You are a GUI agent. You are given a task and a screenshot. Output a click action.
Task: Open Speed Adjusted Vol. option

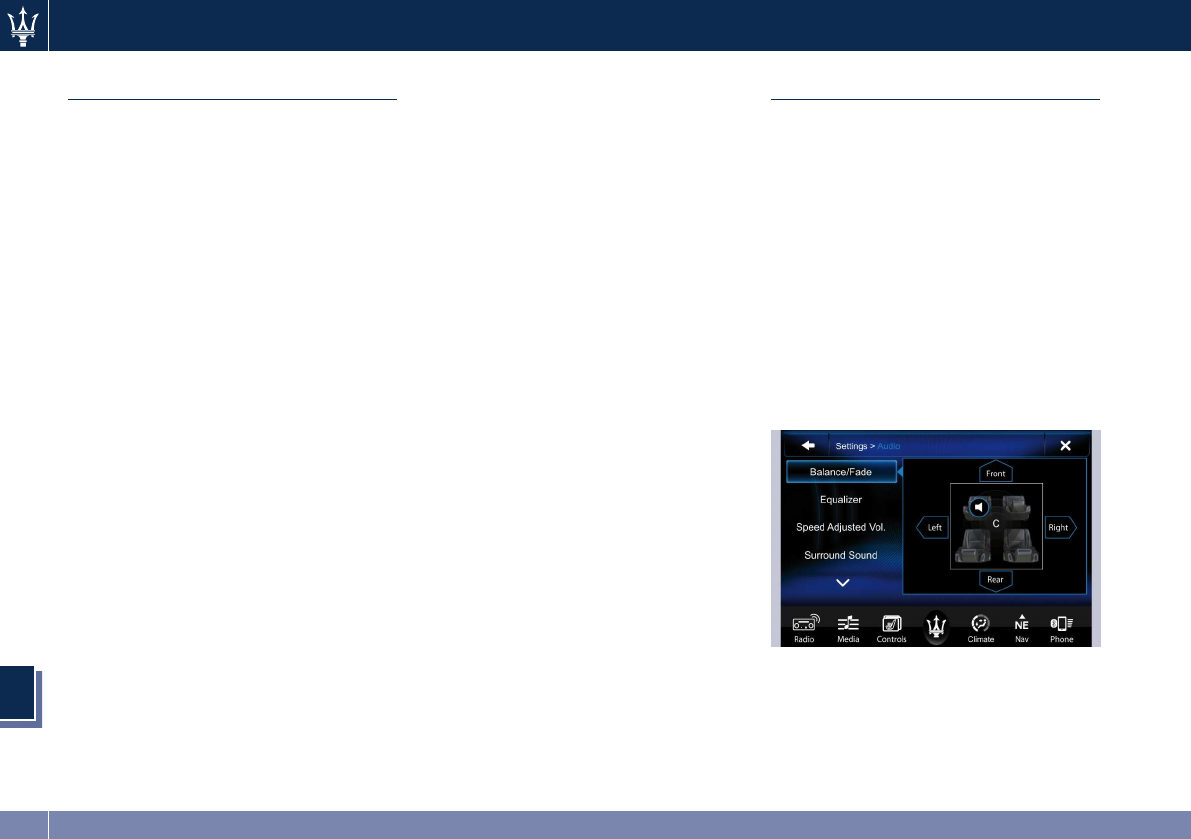click(841, 527)
